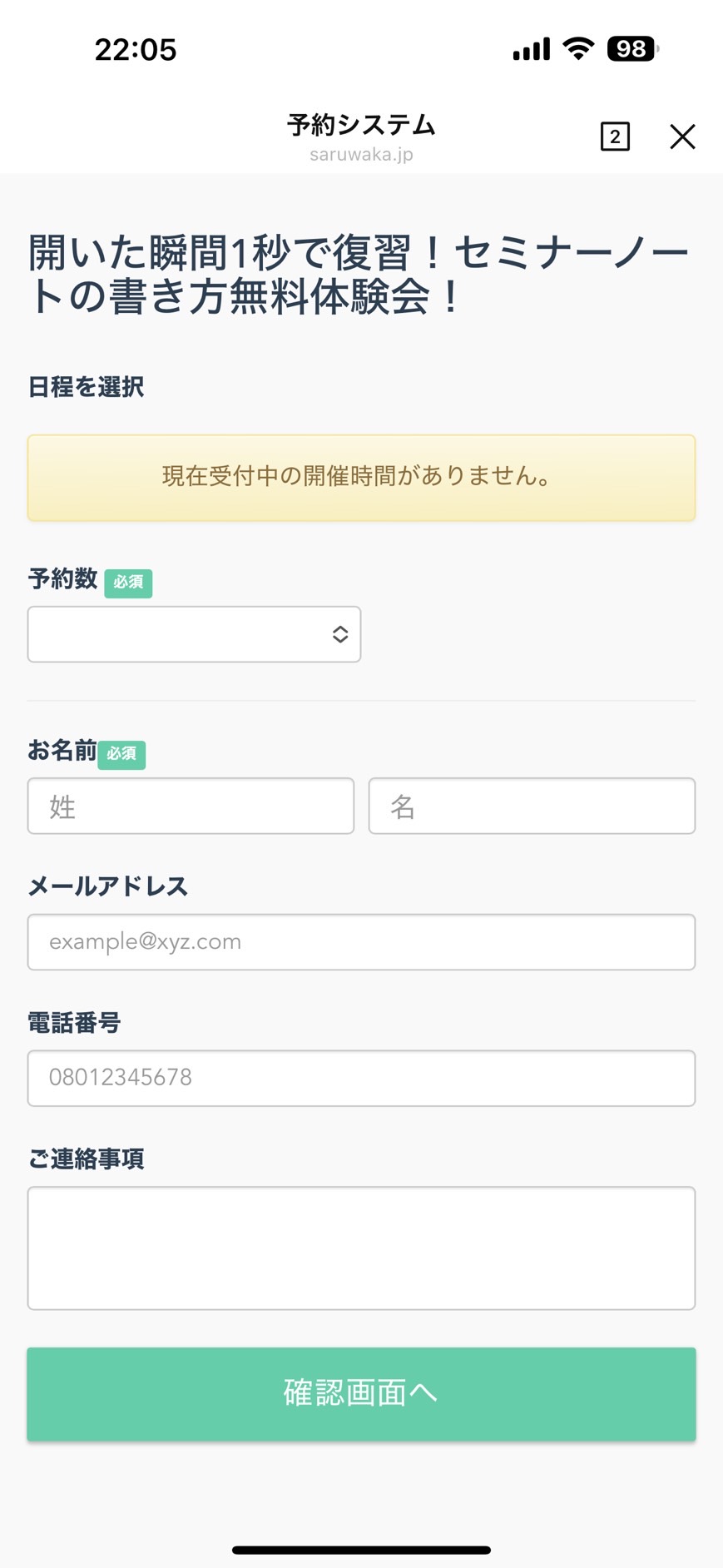Tap the cellular signal bars icon
This screenshot has width=723, height=1568.
(532, 49)
